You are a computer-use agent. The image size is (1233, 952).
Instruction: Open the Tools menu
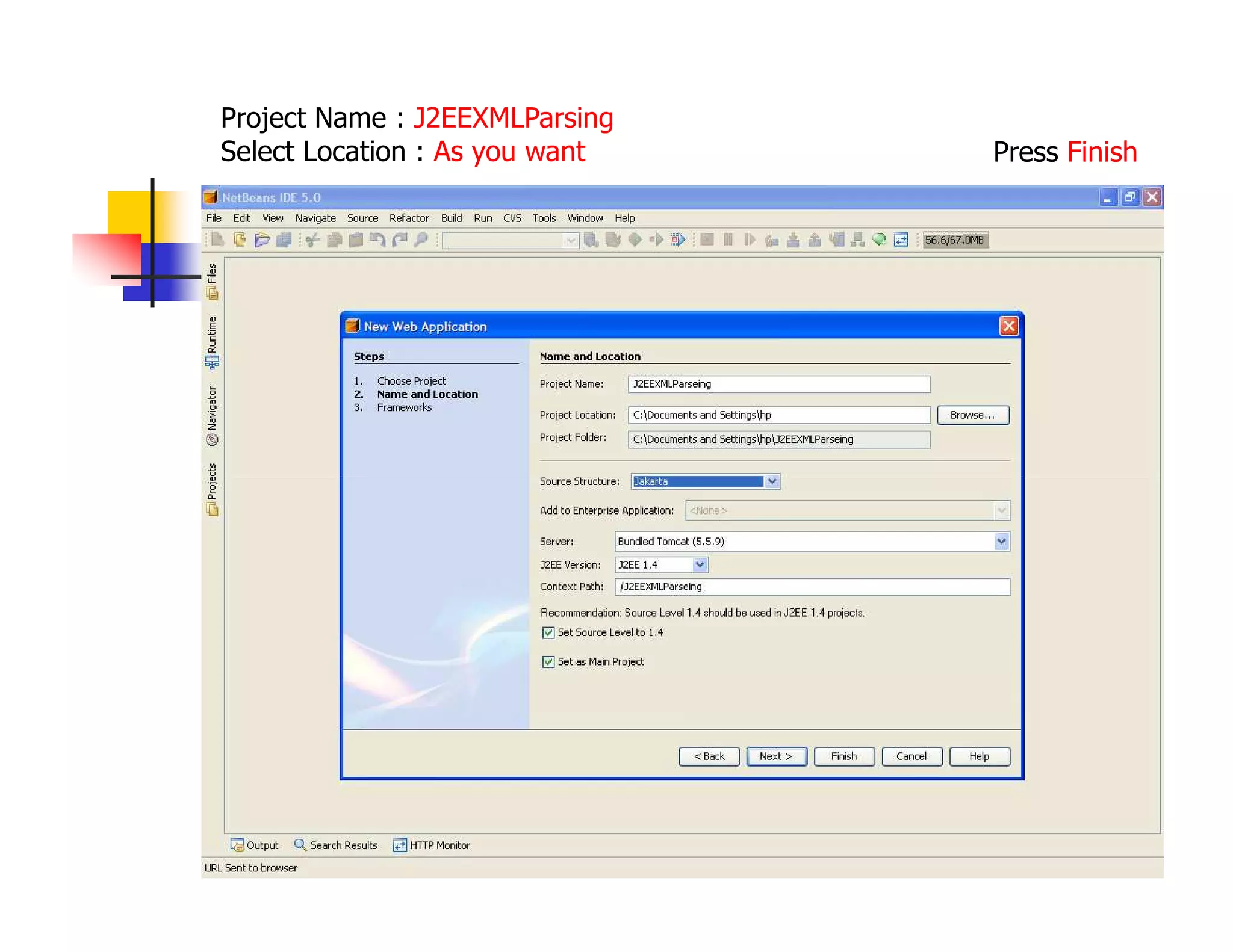pyautogui.click(x=544, y=218)
